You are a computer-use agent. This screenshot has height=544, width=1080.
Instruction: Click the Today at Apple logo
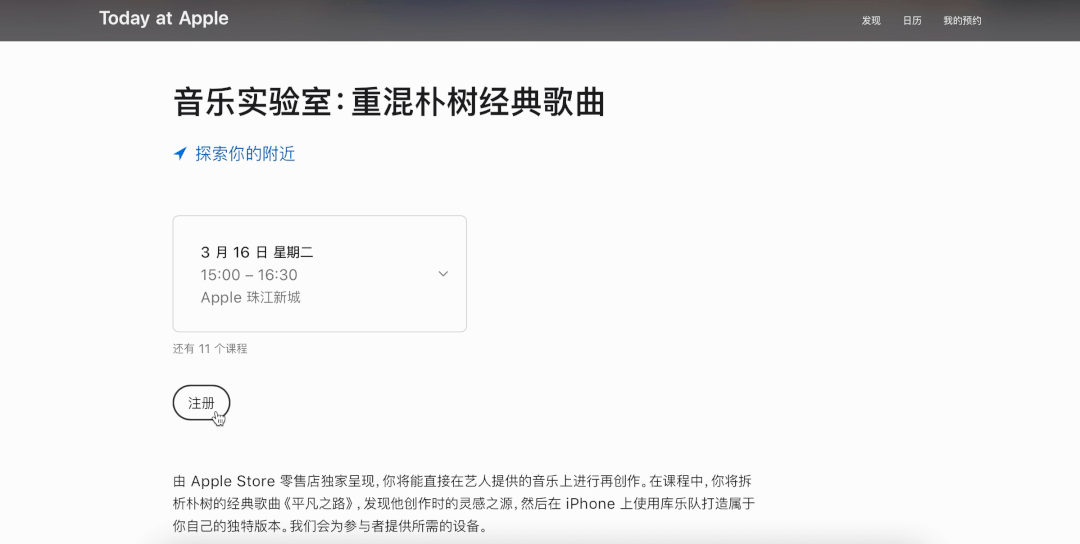tap(164, 19)
